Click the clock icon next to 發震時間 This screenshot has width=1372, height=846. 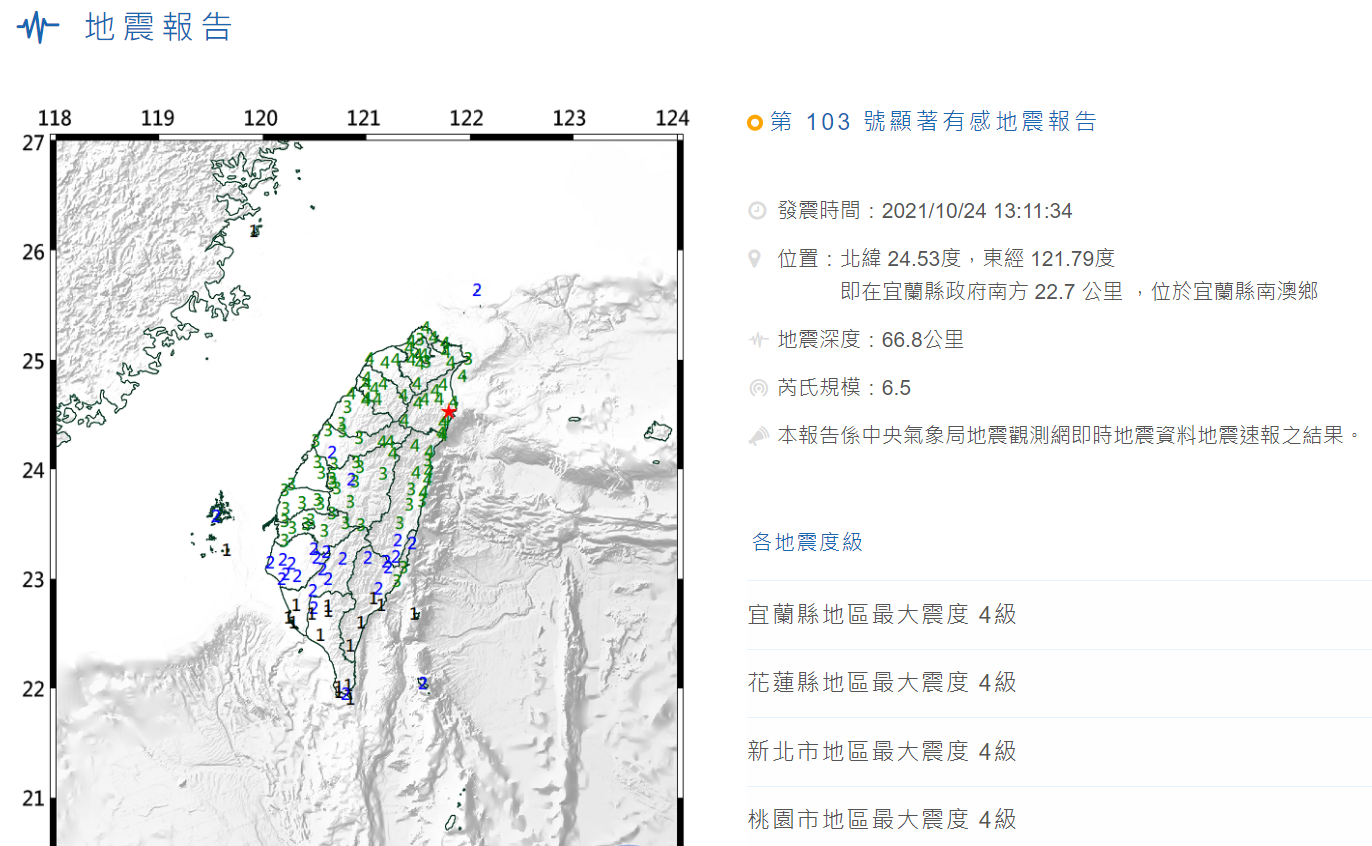coord(757,211)
